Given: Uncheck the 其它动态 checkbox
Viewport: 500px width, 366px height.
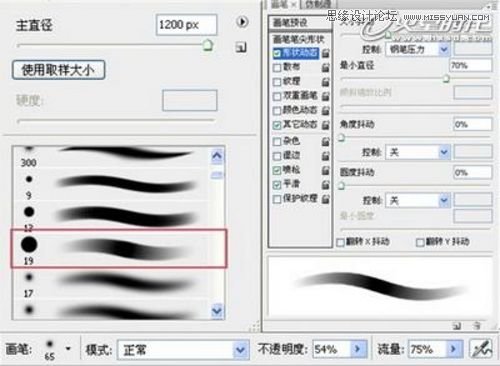Looking at the screenshot, I should point(277,125).
